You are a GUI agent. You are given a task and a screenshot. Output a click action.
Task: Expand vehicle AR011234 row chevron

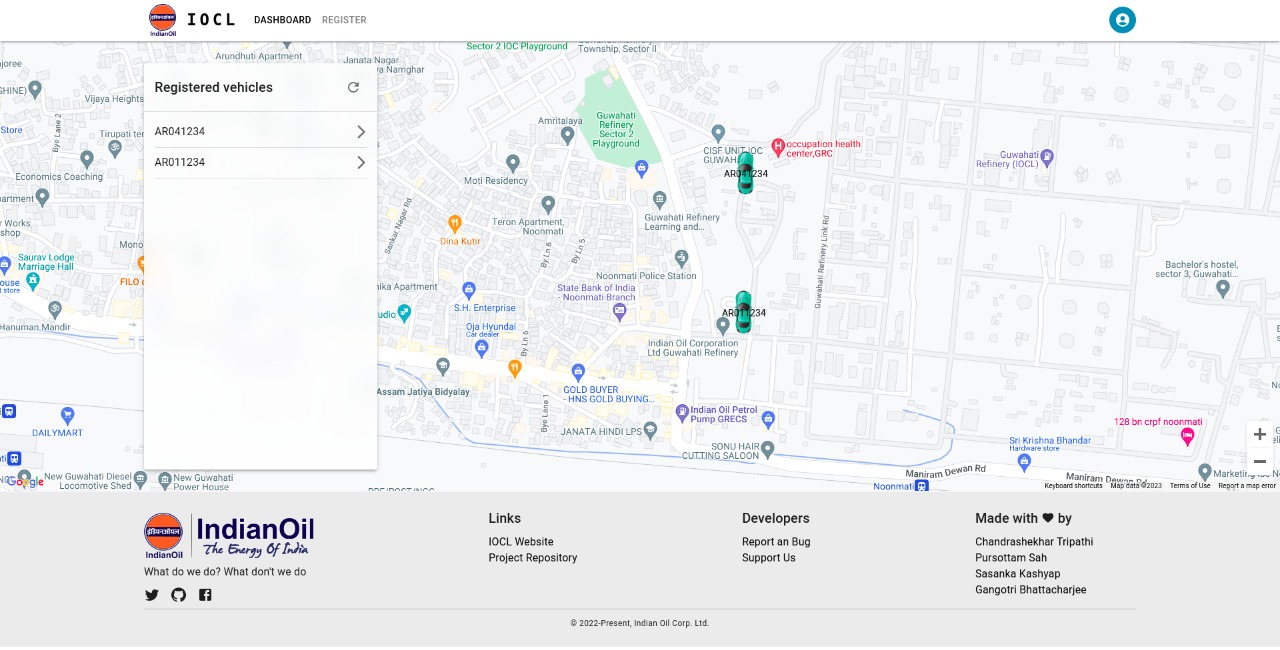361,162
